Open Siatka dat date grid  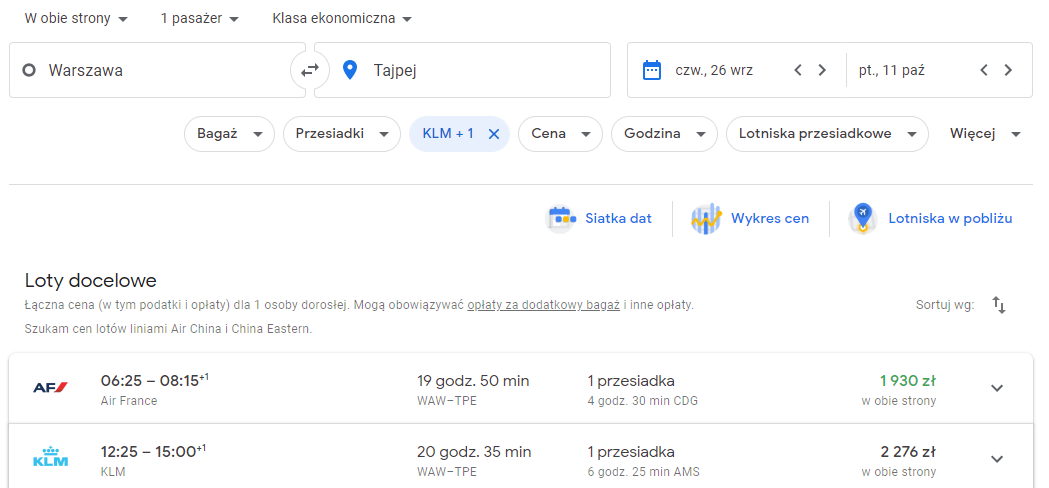[599, 218]
